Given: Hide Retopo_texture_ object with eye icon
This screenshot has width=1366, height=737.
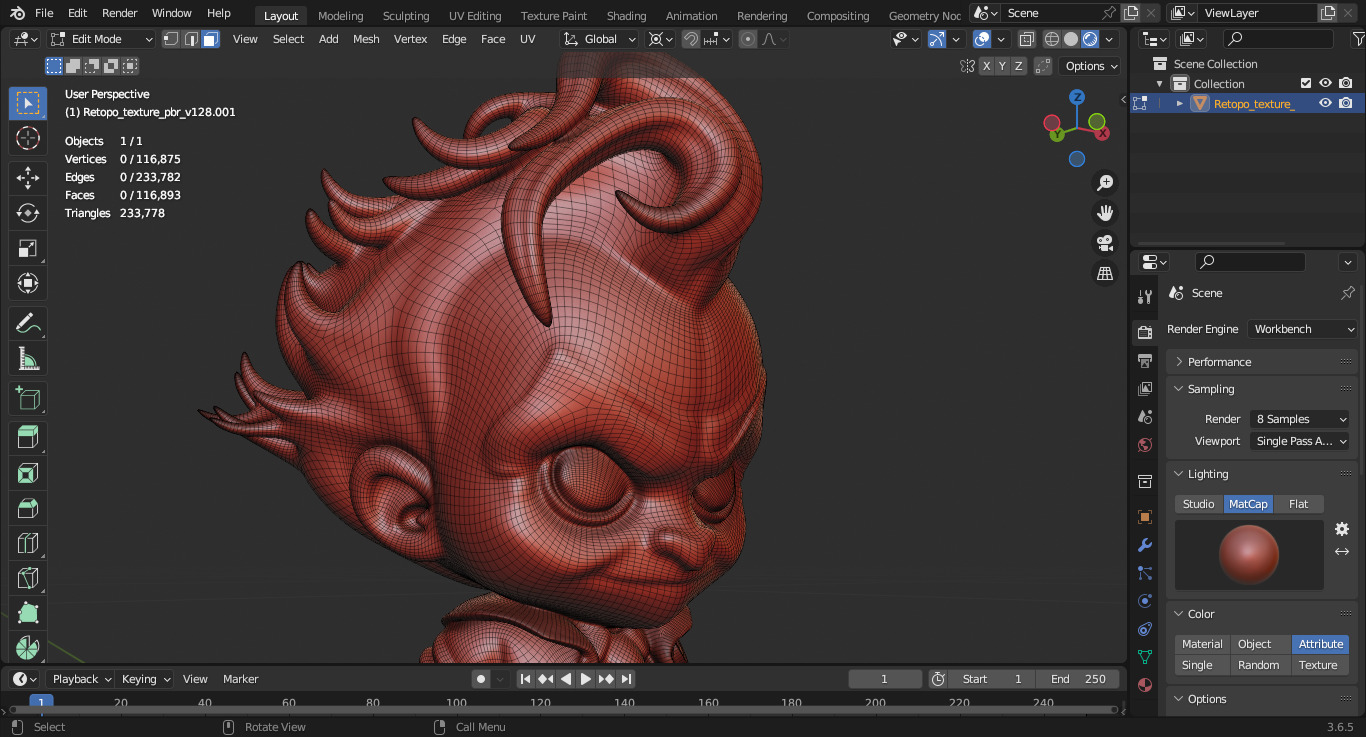Looking at the screenshot, I should click(1325, 103).
